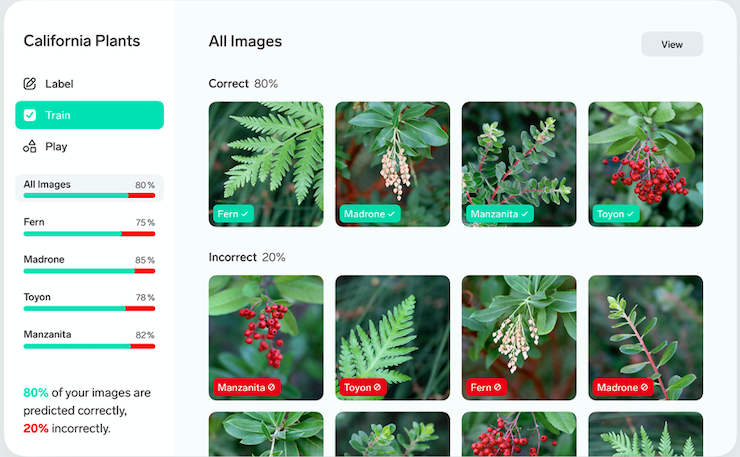Click the Play shapes icon
740x457 pixels.
tap(30, 146)
